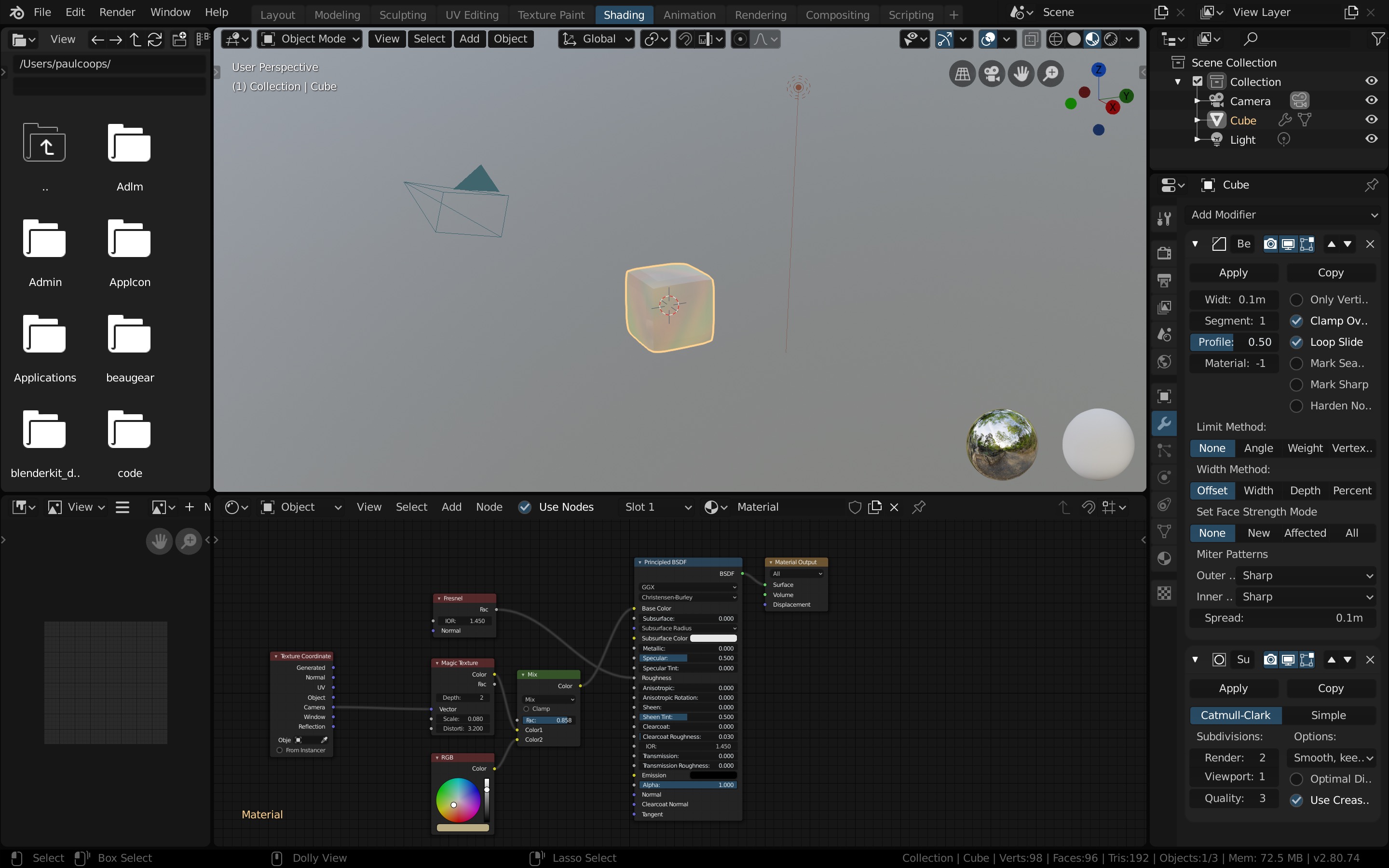Screen dimensions: 1389x868
Task: Select rendered viewport shading mode icon
Action: pos(1111,39)
